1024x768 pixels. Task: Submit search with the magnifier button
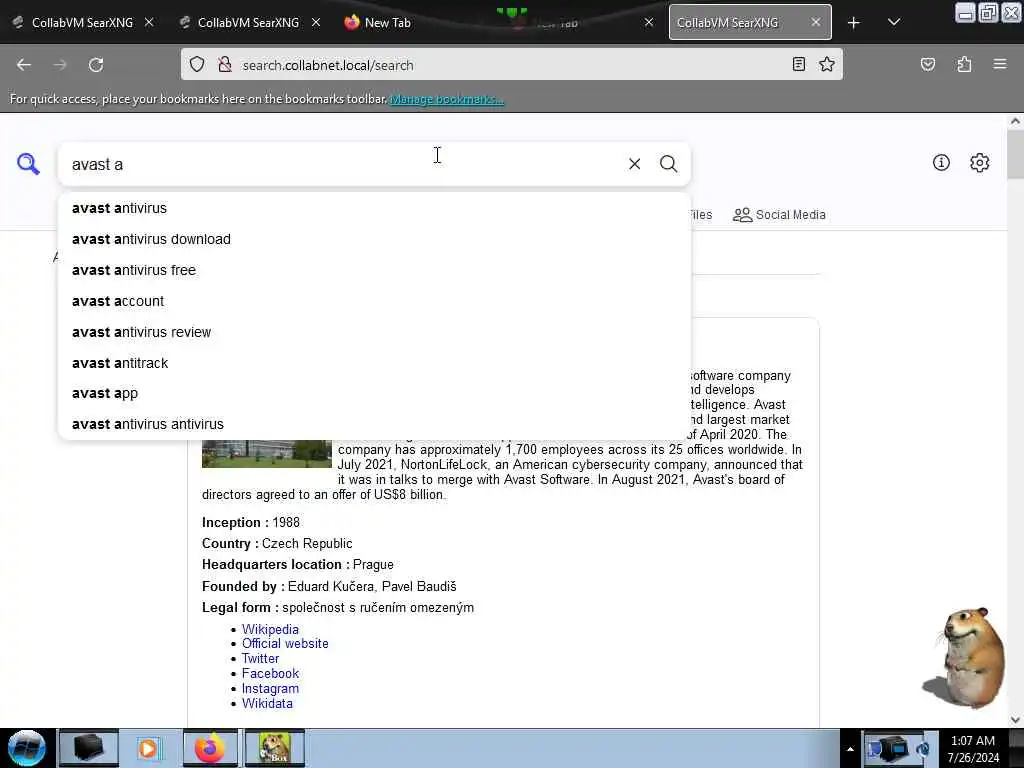point(668,164)
